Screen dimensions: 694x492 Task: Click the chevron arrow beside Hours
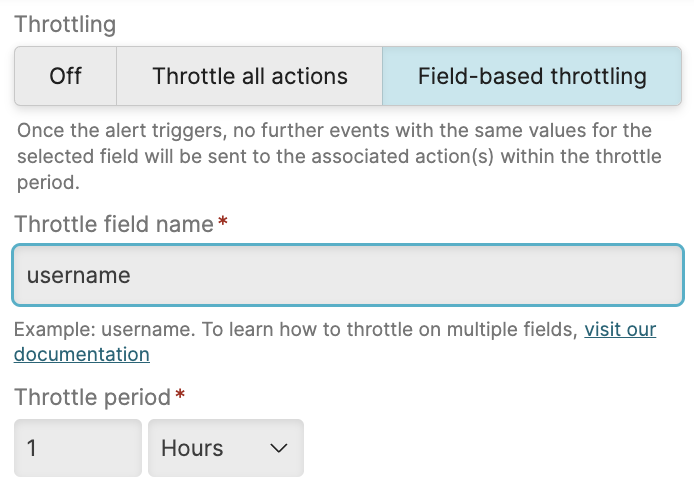click(x=279, y=448)
